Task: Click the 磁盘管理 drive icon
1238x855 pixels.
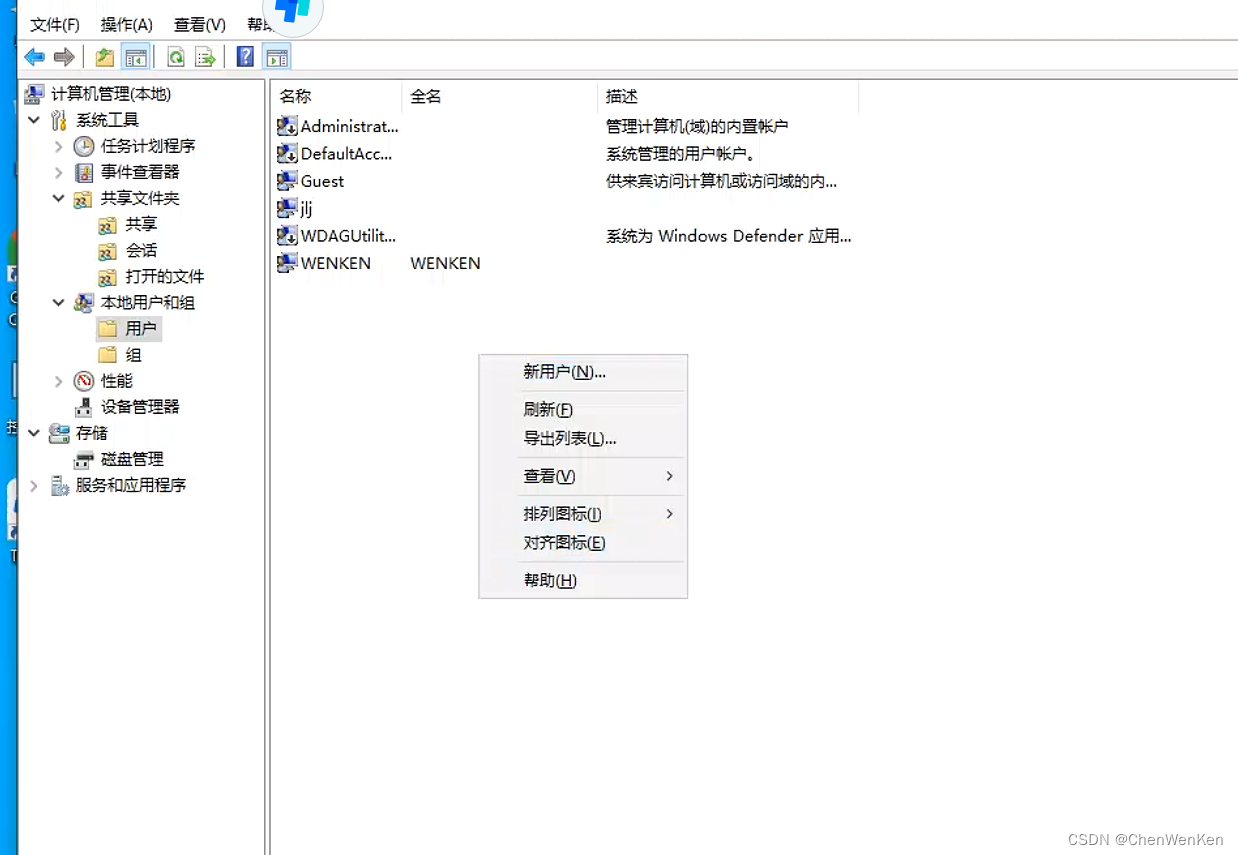Action: 84,459
